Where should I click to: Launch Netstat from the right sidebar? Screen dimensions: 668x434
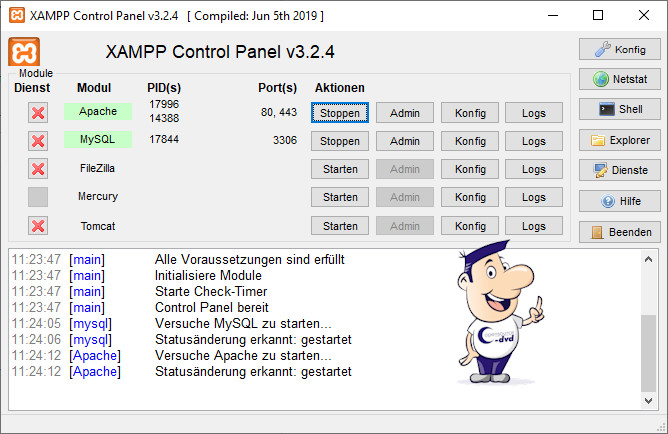pos(619,79)
